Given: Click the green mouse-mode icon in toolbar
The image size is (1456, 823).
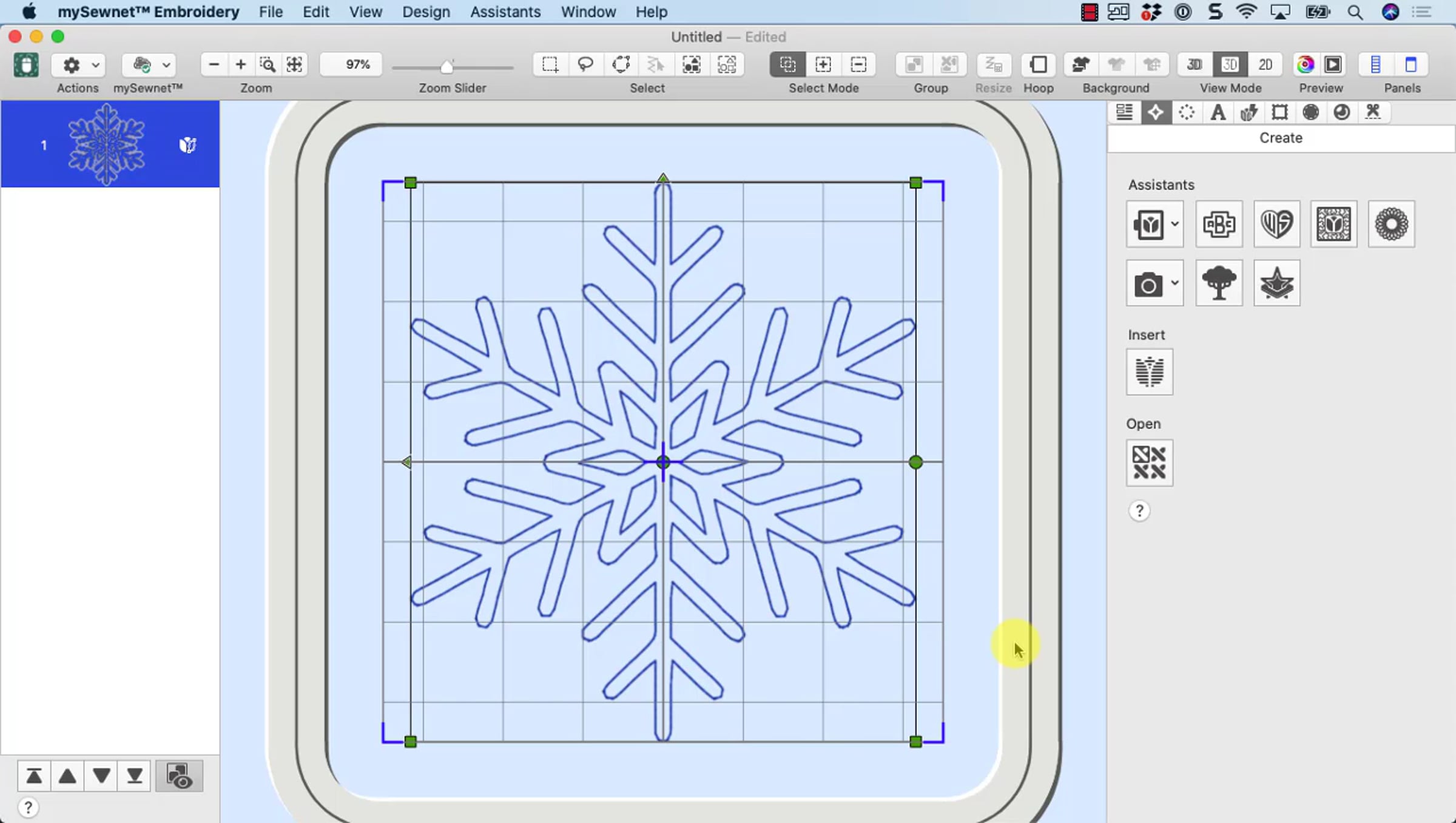Looking at the screenshot, I should click(x=26, y=64).
